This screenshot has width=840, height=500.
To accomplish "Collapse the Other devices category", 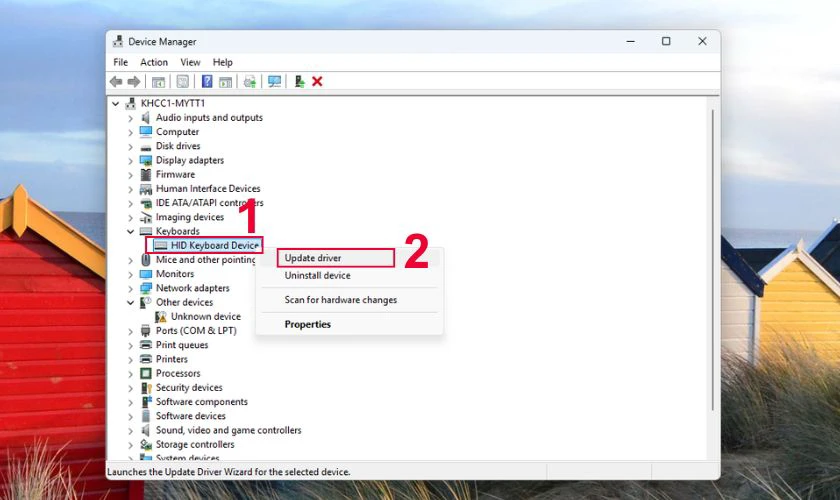I will 130,302.
